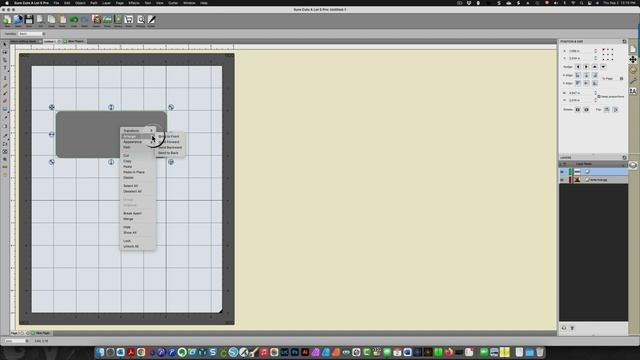Open the Library toolbar icon
The height and width of the screenshot is (360, 640).
[118, 20]
